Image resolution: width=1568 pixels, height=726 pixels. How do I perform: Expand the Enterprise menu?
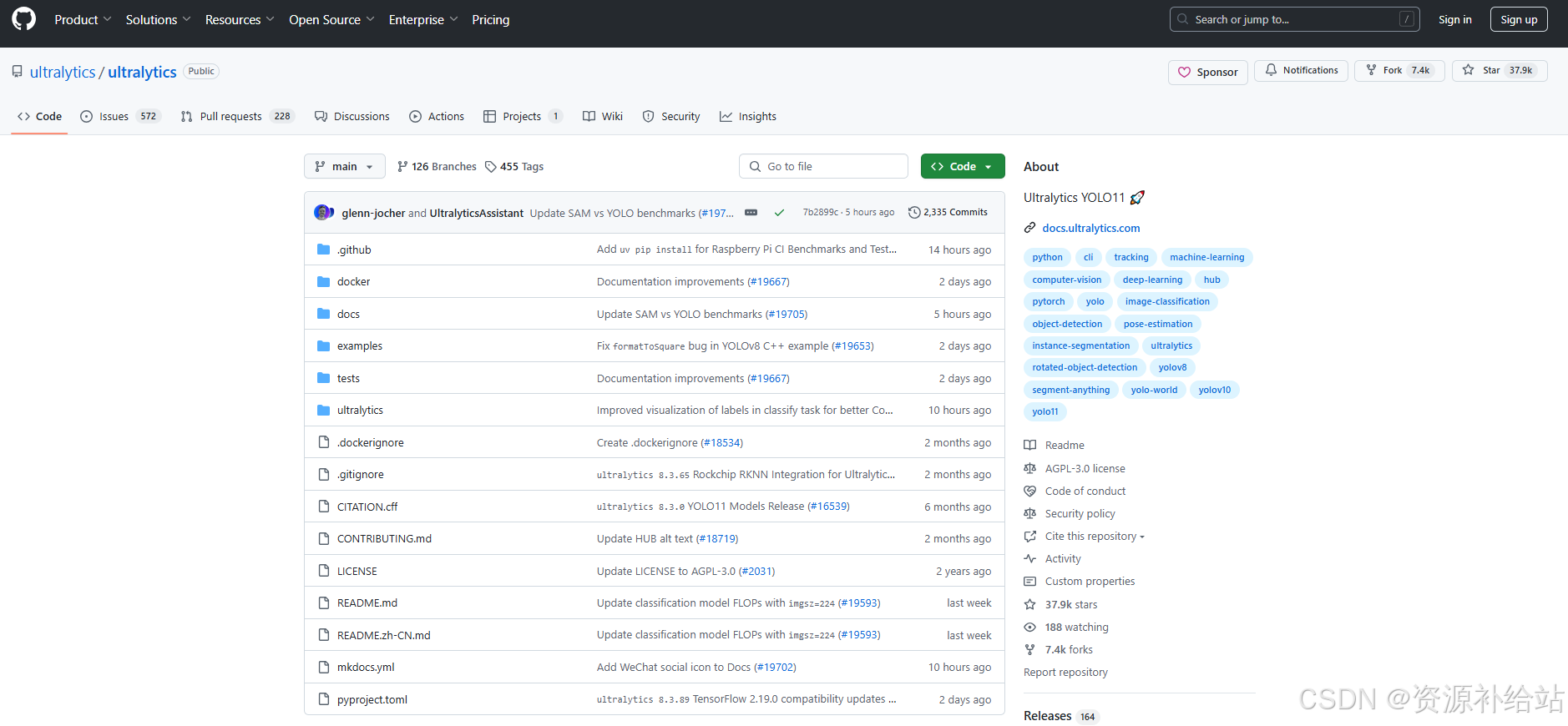coord(423,19)
